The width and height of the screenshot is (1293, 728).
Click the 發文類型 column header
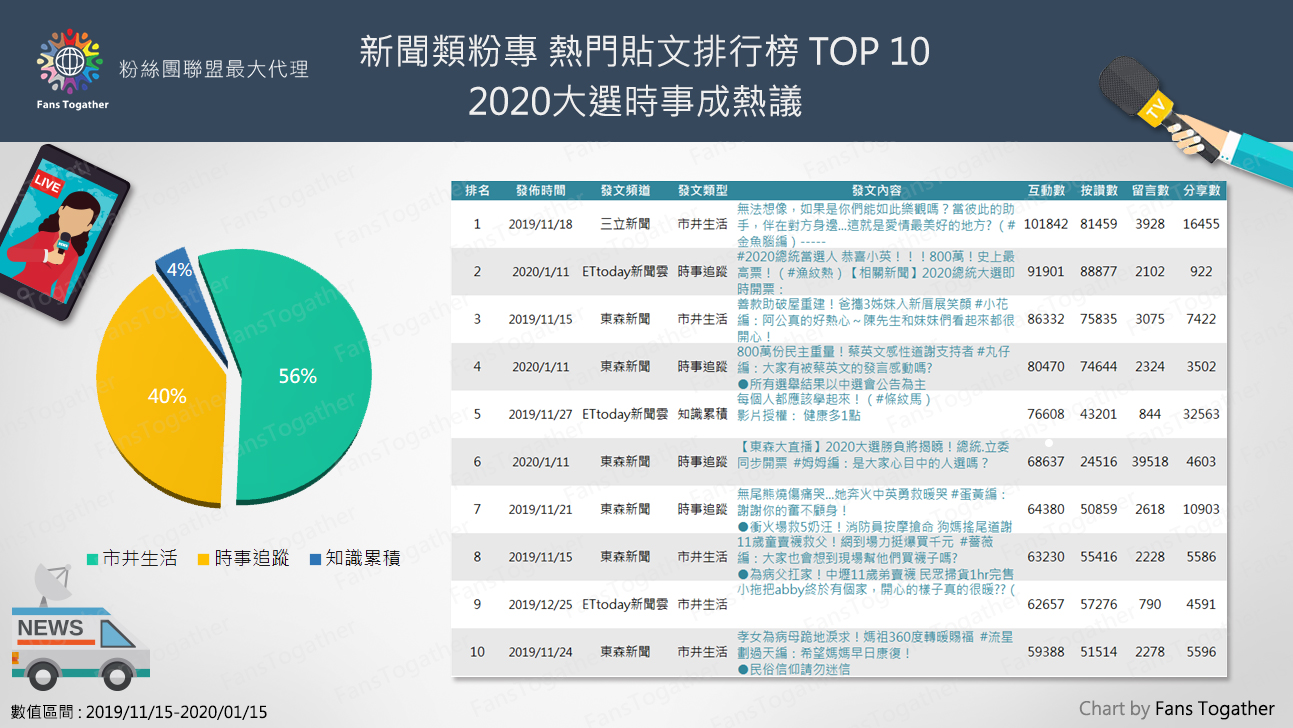(702, 190)
